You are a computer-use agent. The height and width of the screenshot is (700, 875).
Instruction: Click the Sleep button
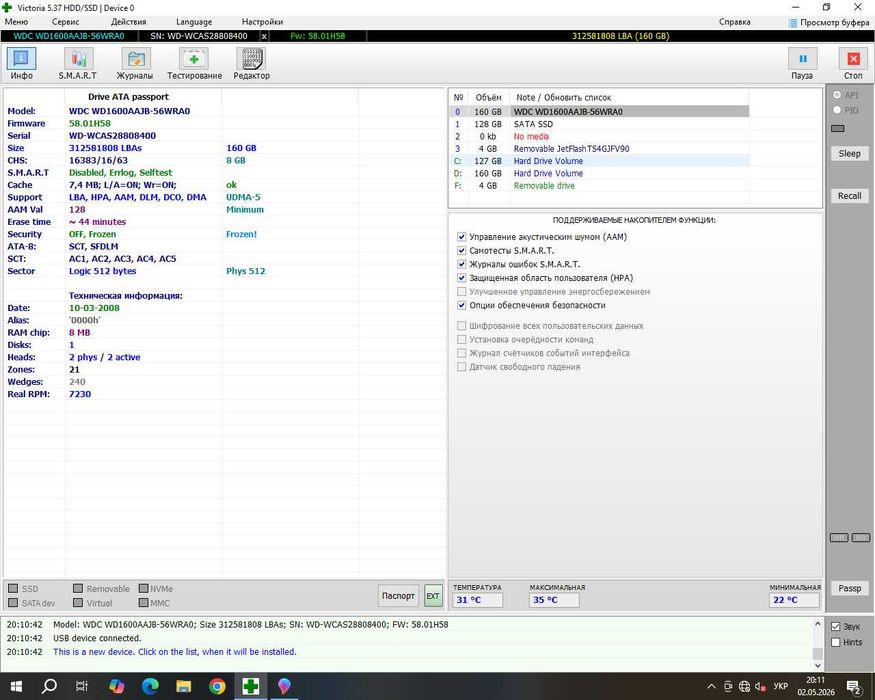[x=849, y=154]
